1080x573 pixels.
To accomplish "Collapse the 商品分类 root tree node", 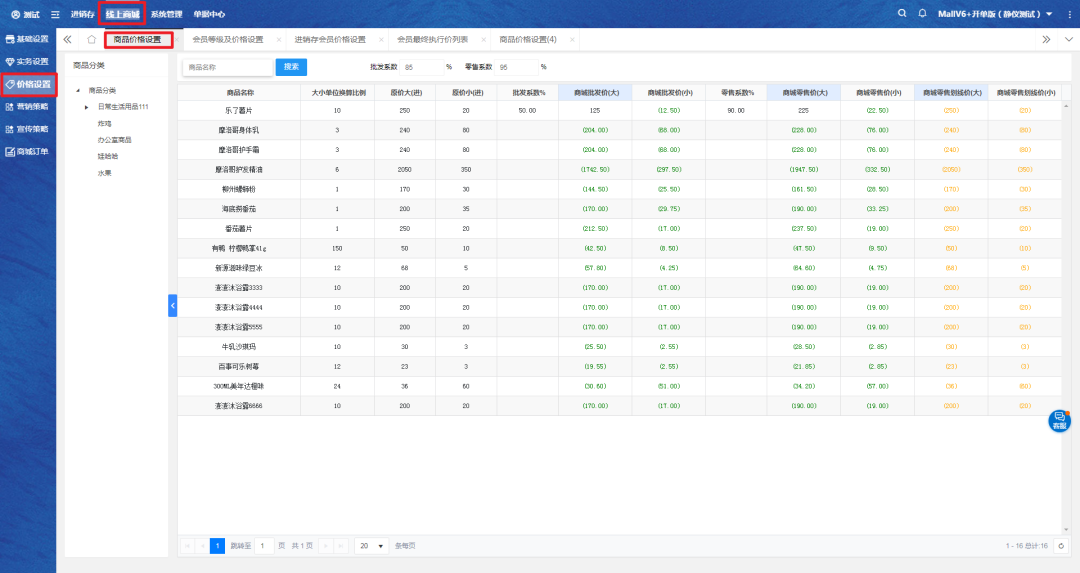I will pos(79,91).
